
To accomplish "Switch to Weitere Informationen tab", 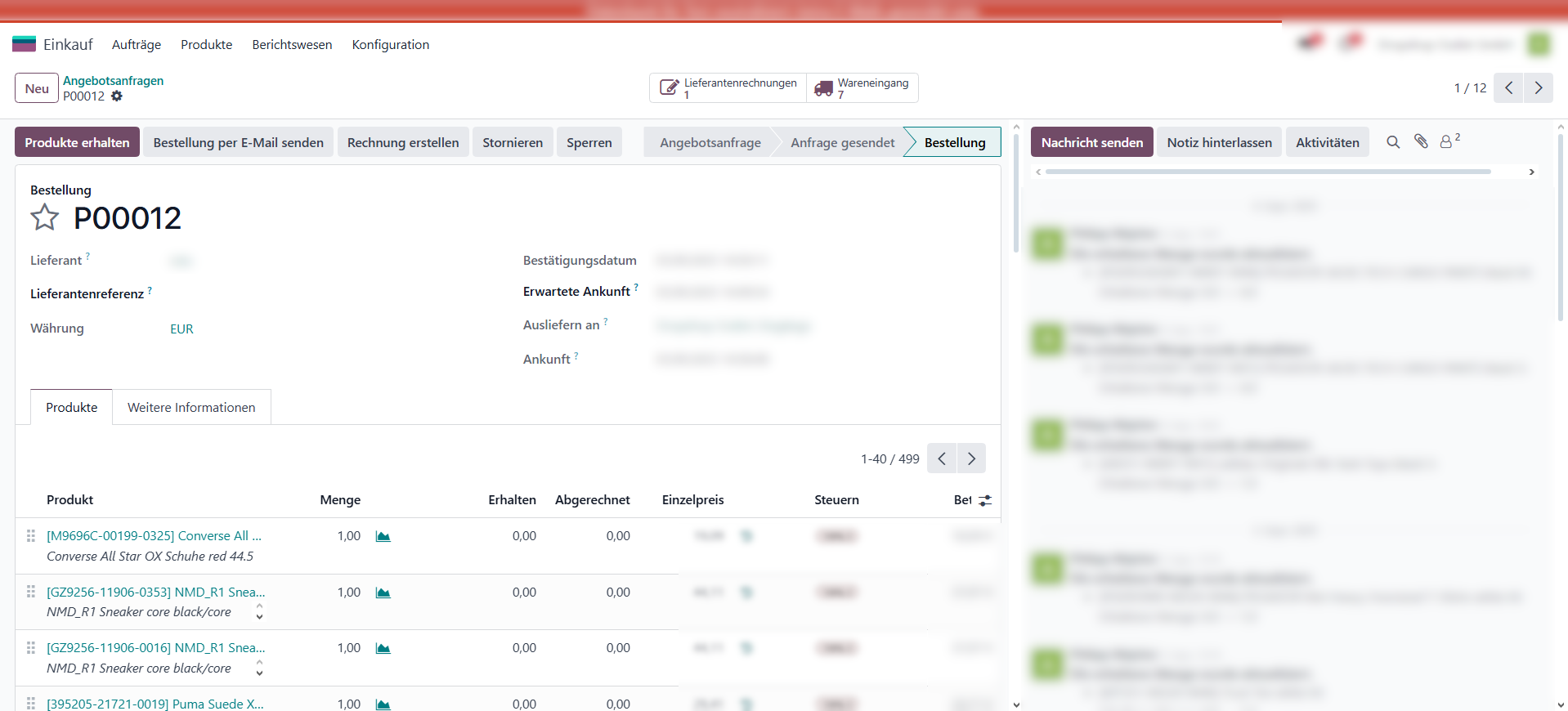I will [191, 407].
